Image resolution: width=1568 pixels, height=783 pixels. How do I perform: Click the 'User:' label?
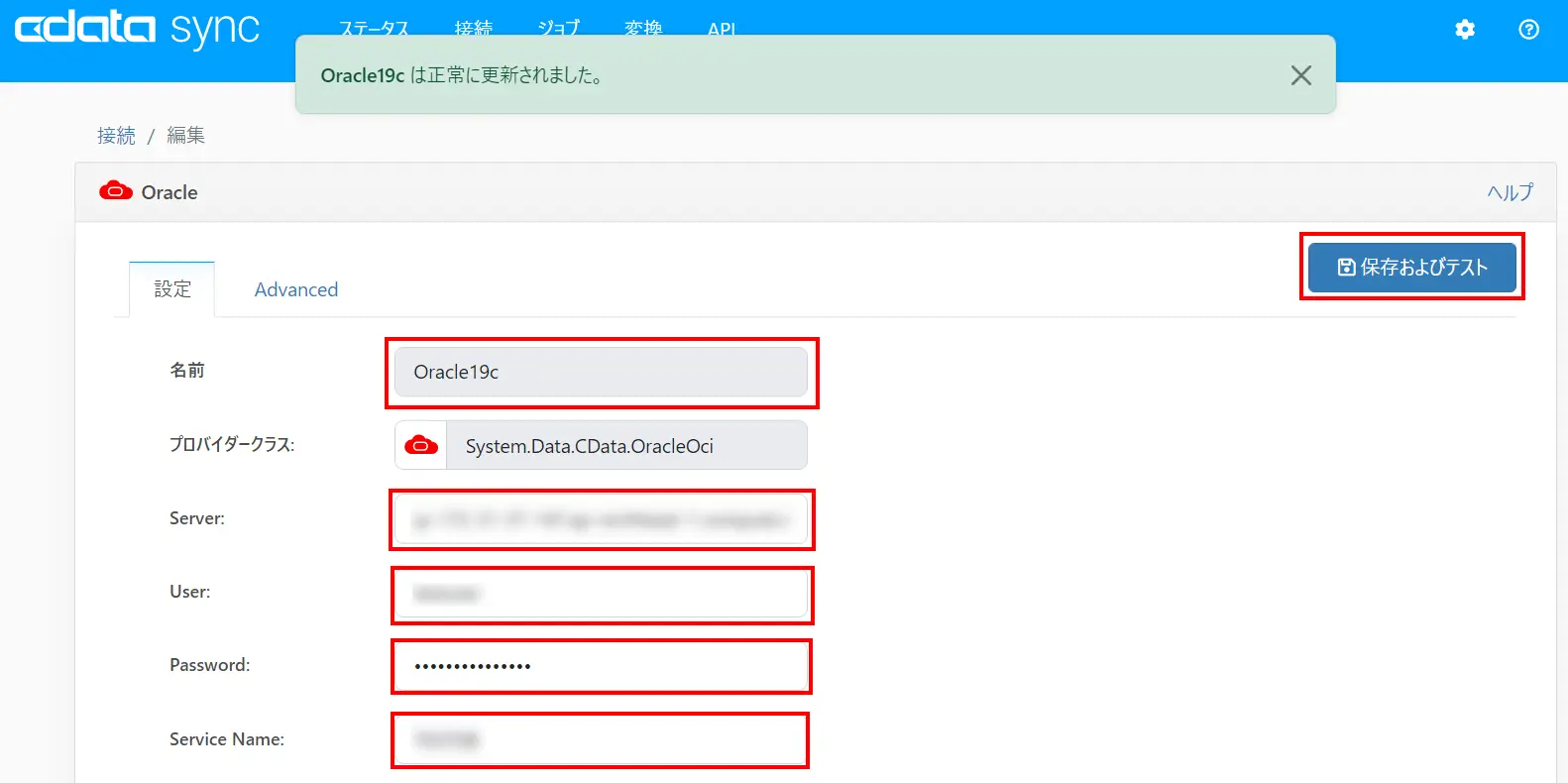[x=190, y=592]
